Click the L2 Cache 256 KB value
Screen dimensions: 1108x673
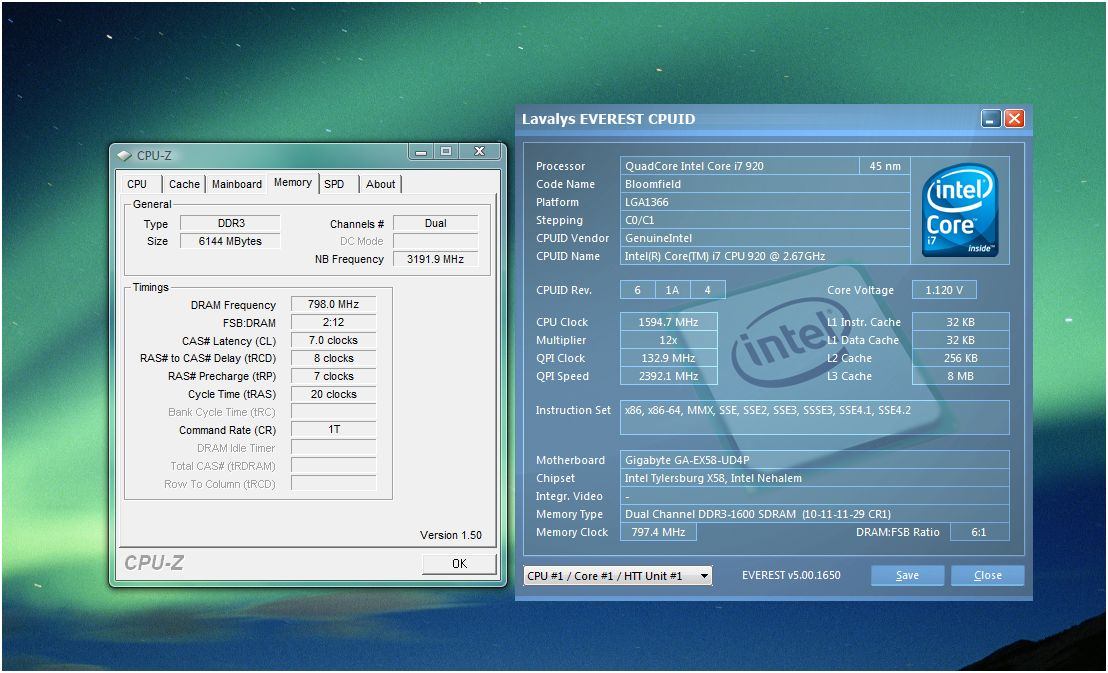point(960,358)
